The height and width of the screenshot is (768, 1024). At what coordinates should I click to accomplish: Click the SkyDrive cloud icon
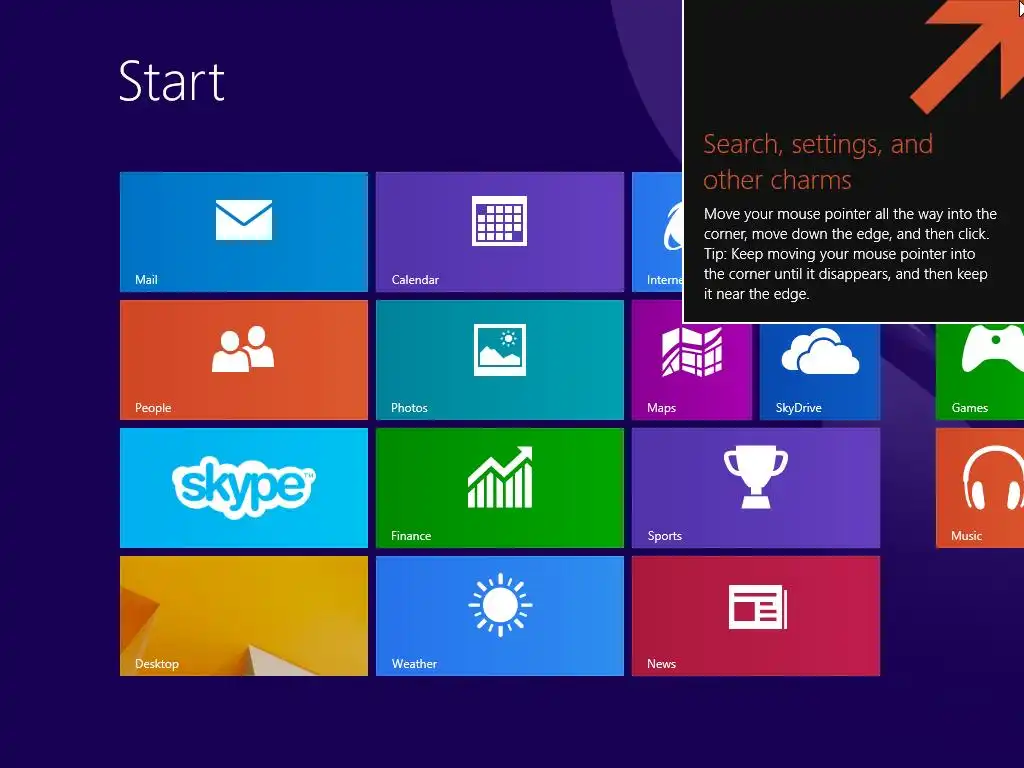(820, 351)
